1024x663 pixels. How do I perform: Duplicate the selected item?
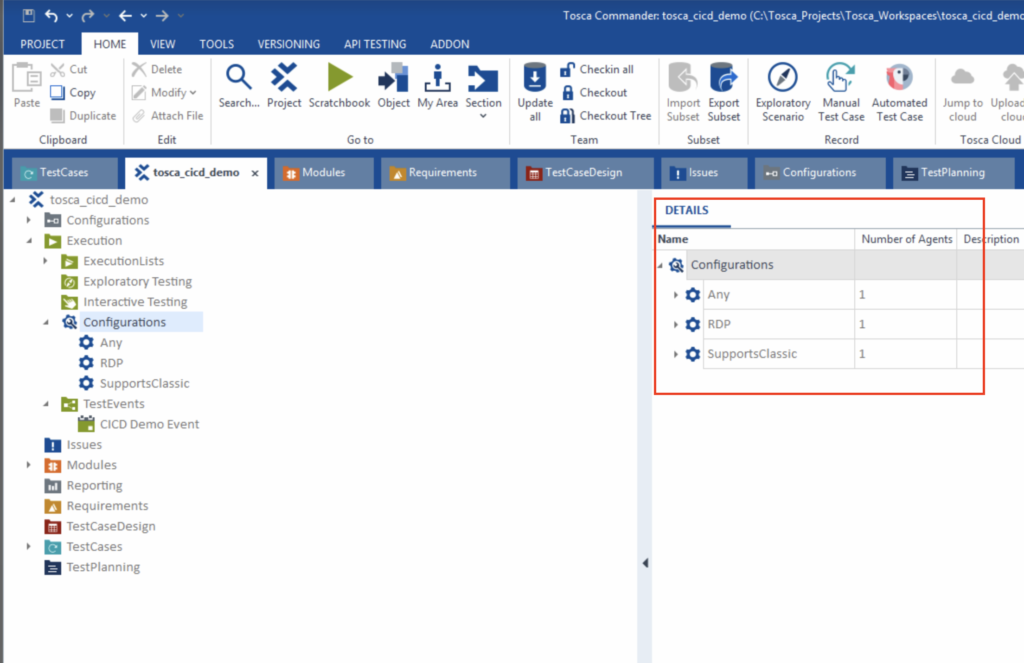84,116
